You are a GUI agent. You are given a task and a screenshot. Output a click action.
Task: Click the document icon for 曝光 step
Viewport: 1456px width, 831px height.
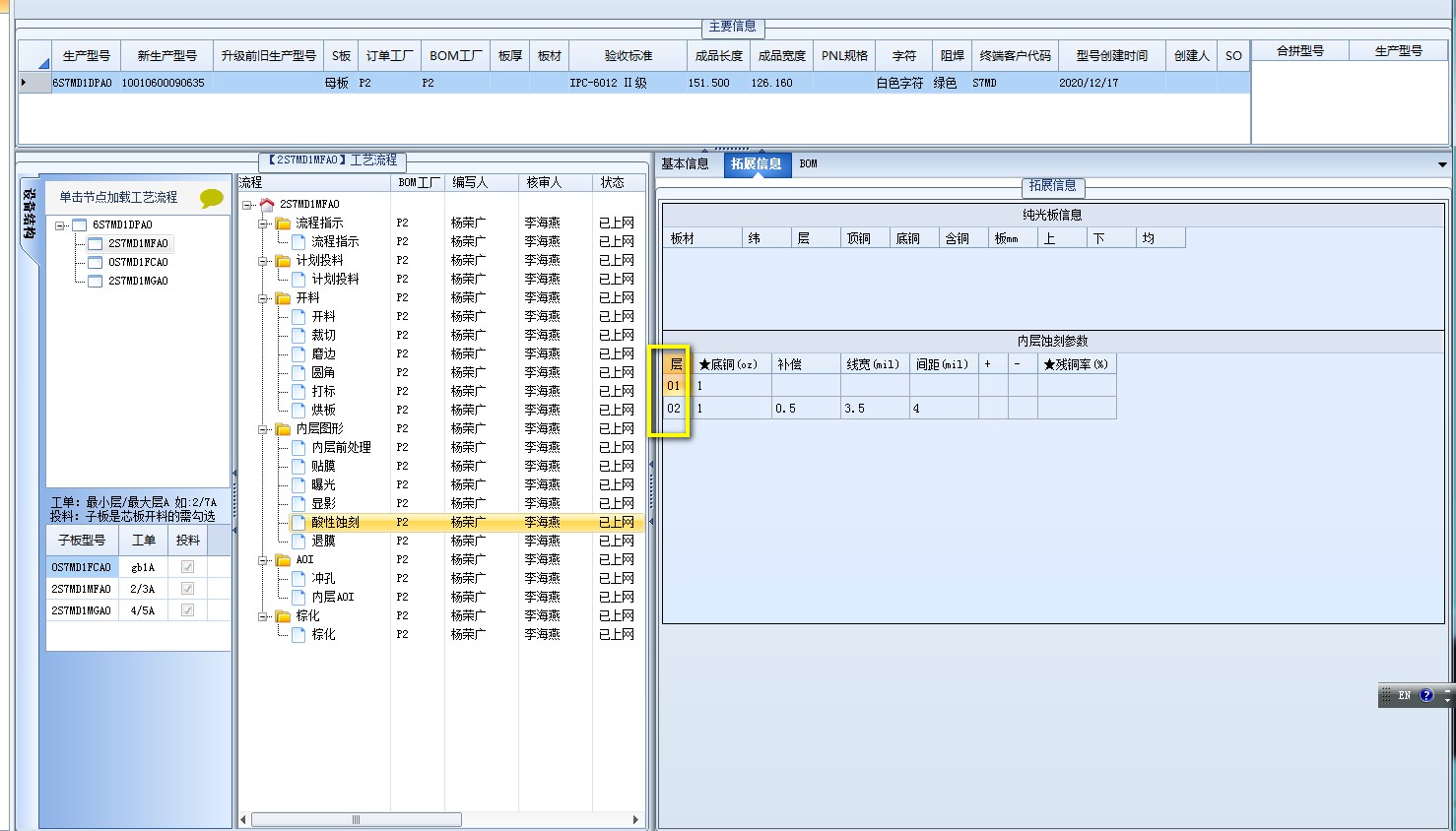pos(298,484)
